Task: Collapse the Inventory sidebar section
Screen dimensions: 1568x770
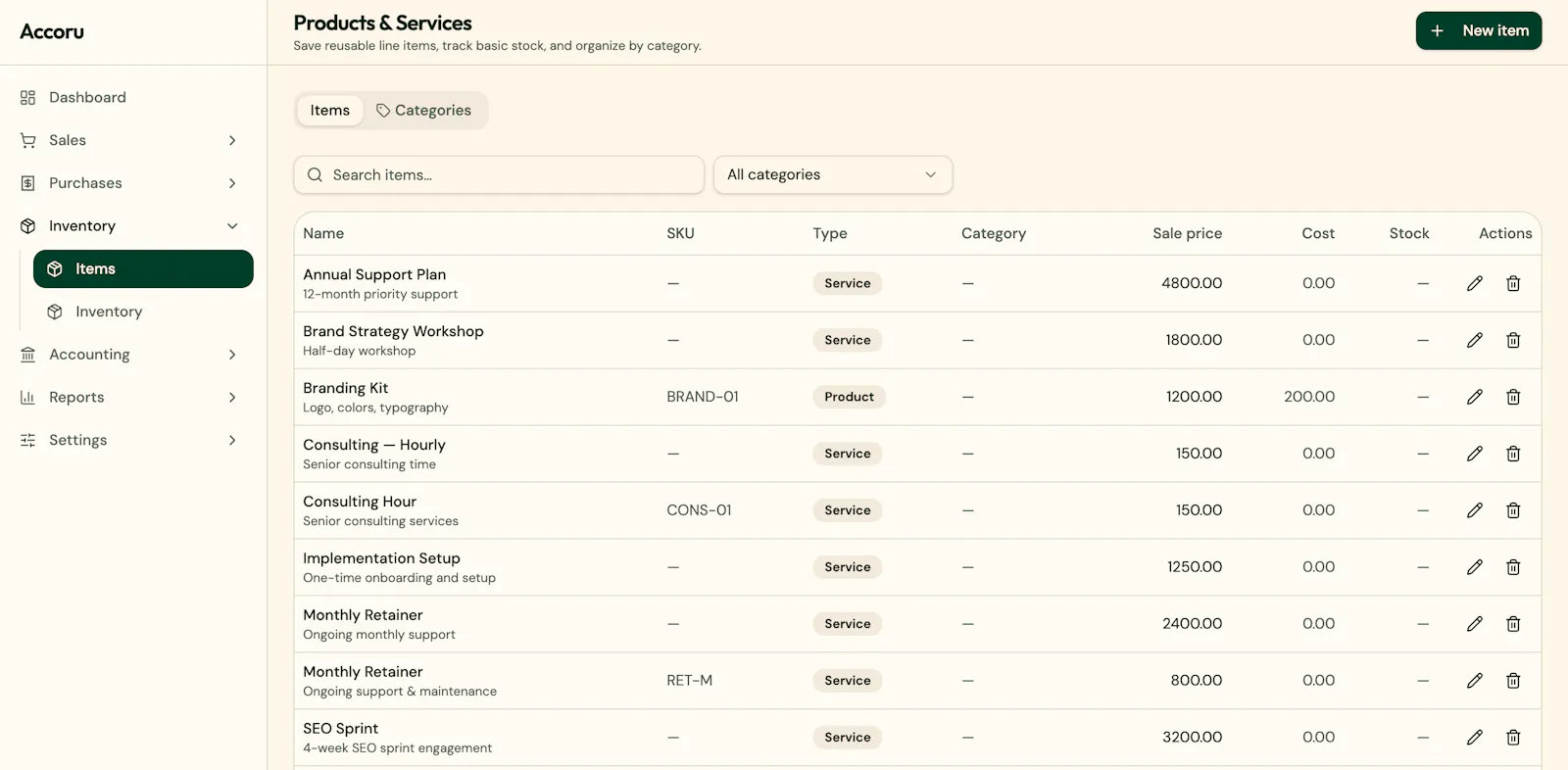Action: [128, 226]
